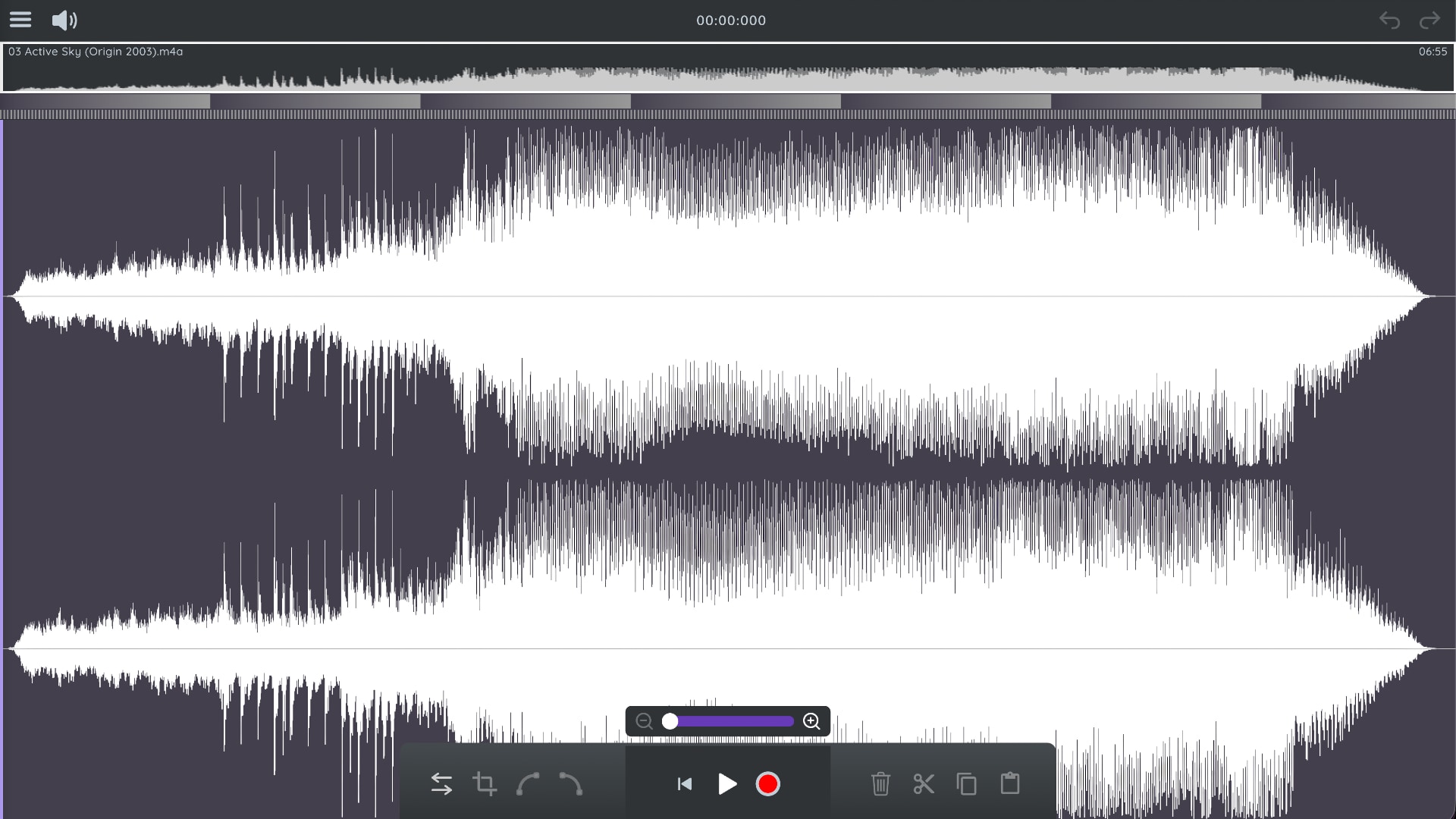The image size is (1456, 819).
Task: Cut the selection with the scissors icon
Action: (924, 784)
